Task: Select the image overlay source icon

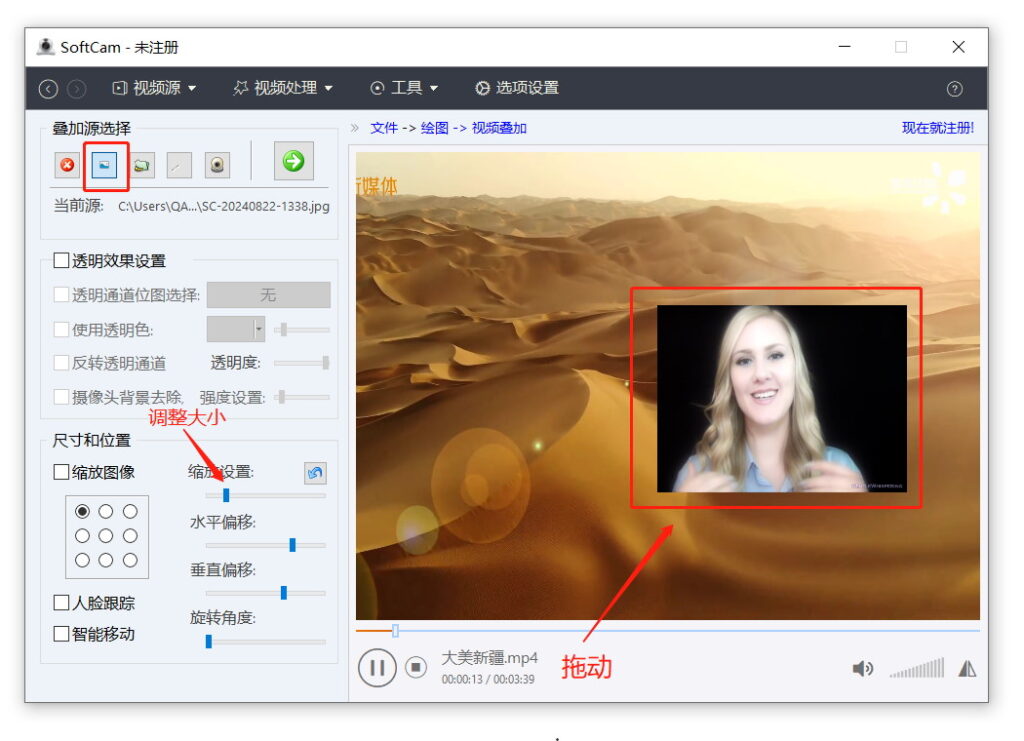Action: (x=104, y=165)
